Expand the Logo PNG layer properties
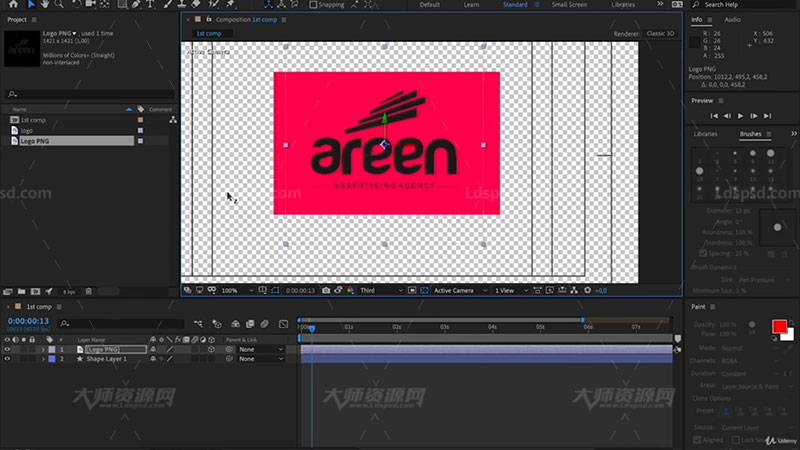800x450 pixels. pos(43,349)
